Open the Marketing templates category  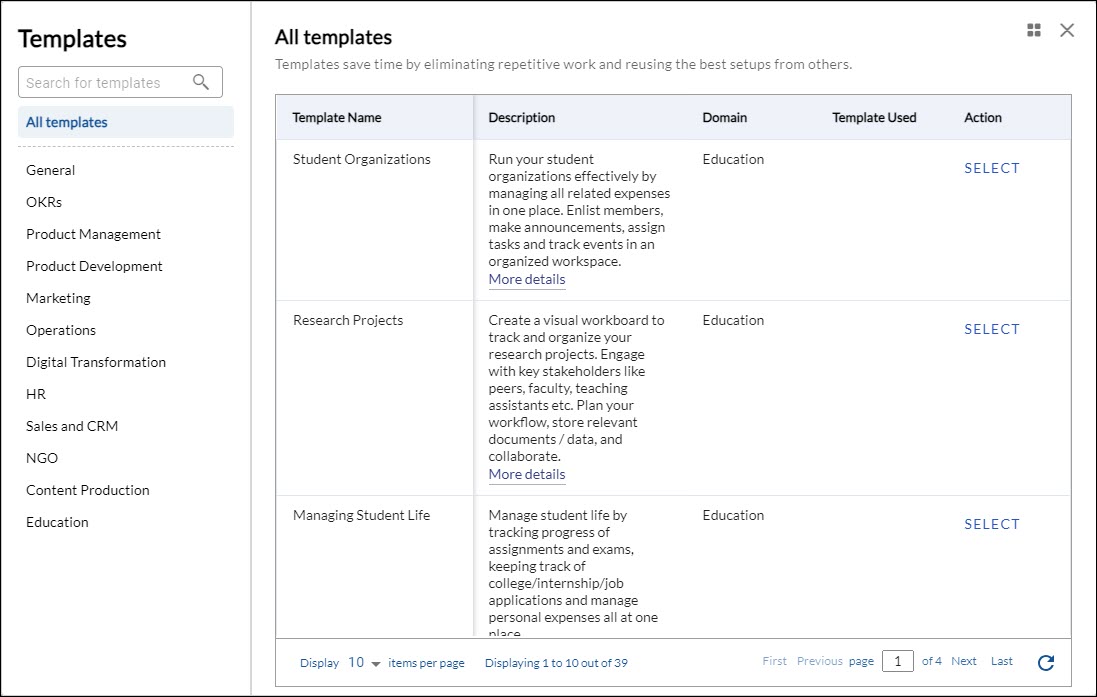(x=58, y=297)
